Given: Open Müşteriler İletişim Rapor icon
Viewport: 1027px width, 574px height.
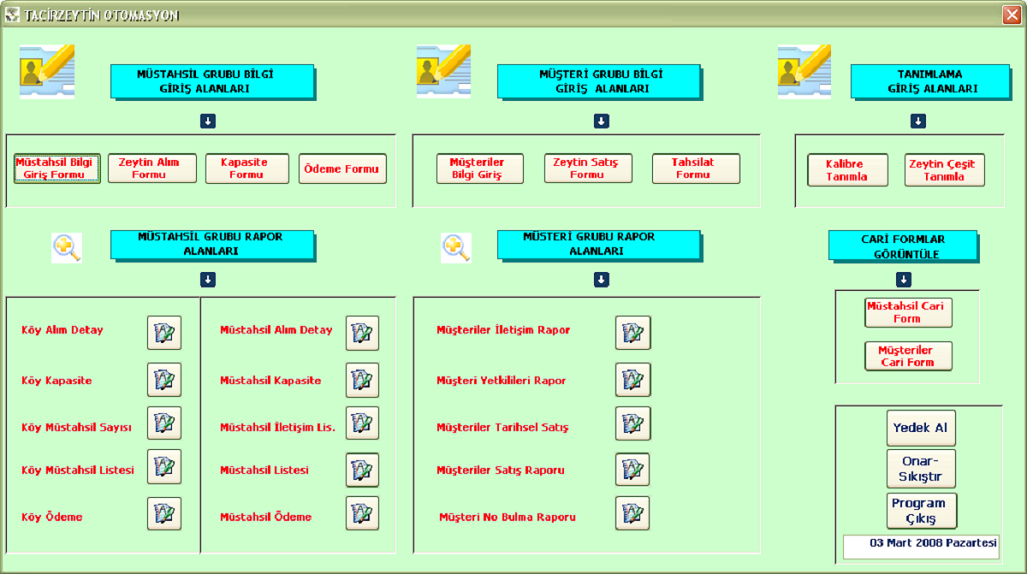Looking at the screenshot, I should pyautogui.click(x=632, y=332).
